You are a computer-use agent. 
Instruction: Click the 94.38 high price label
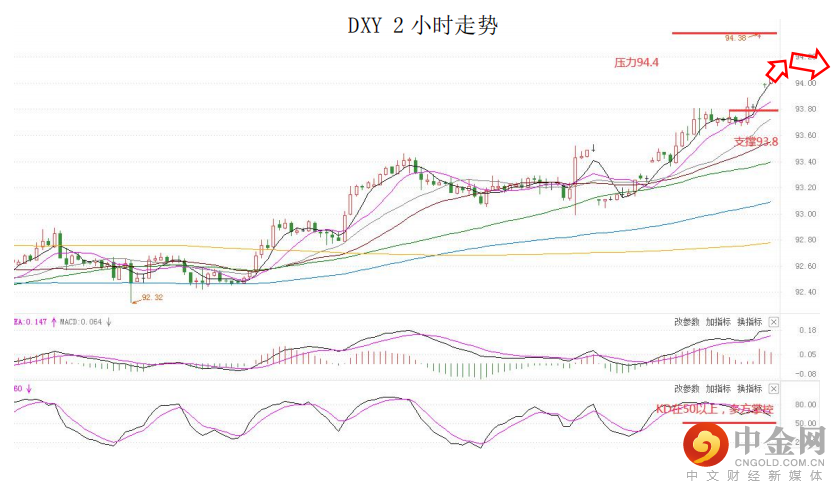pos(736,38)
